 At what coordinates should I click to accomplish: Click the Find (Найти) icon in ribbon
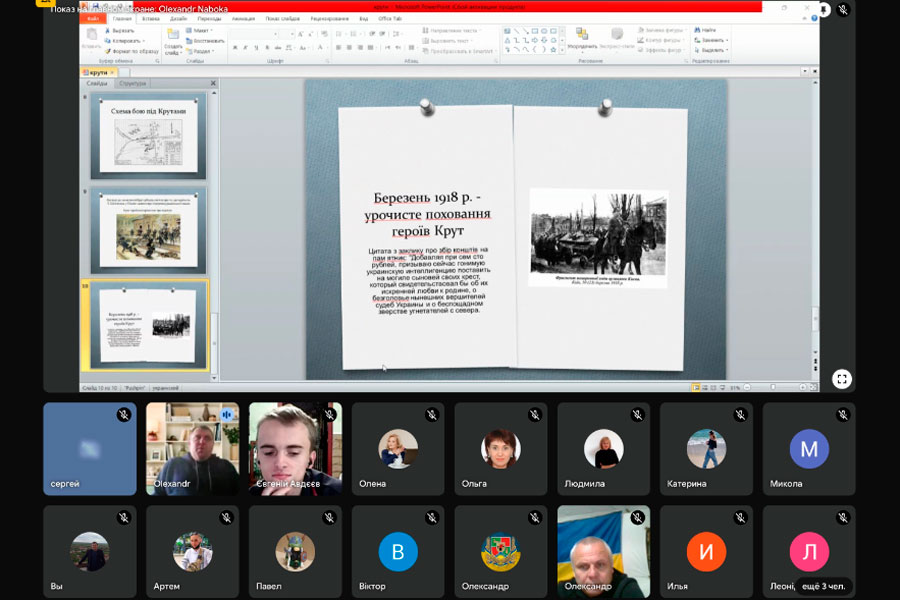(x=698, y=30)
